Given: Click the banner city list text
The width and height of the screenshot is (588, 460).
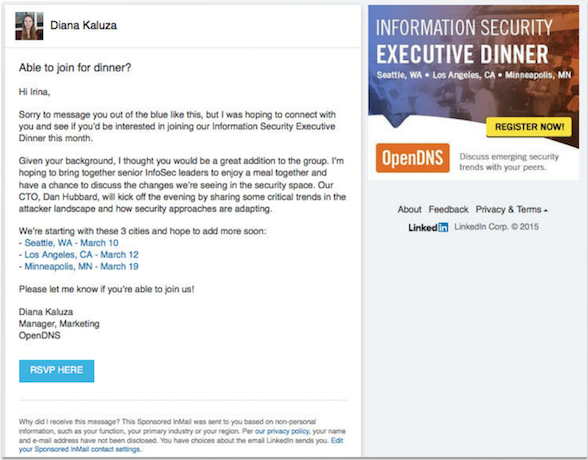Looking at the screenshot, I should (474, 75).
